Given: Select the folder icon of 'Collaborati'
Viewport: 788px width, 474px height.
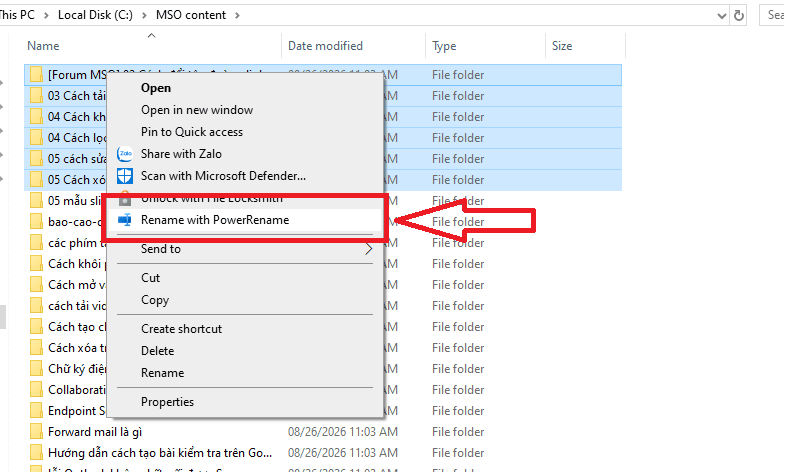Looking at the screenshot, I should click(x=36, y=390).
